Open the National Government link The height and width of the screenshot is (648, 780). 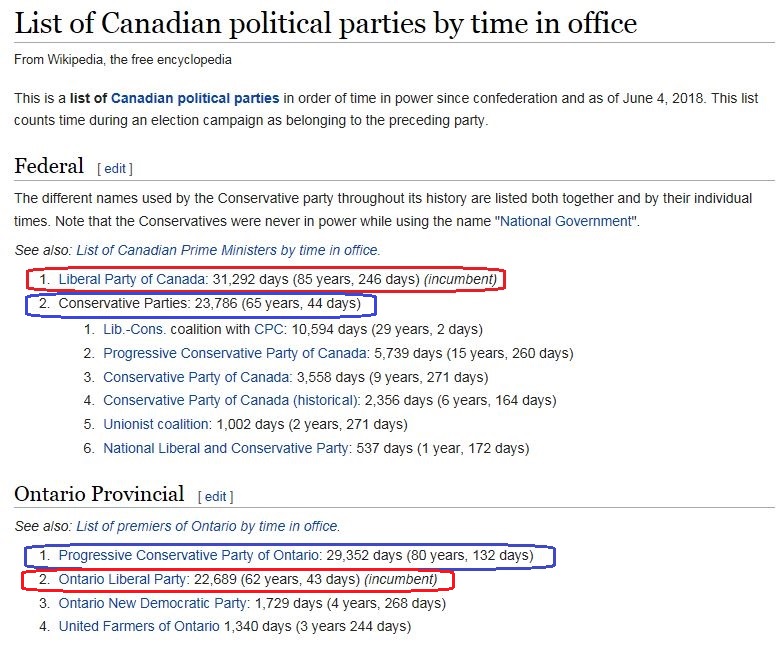tap(564, 221)
